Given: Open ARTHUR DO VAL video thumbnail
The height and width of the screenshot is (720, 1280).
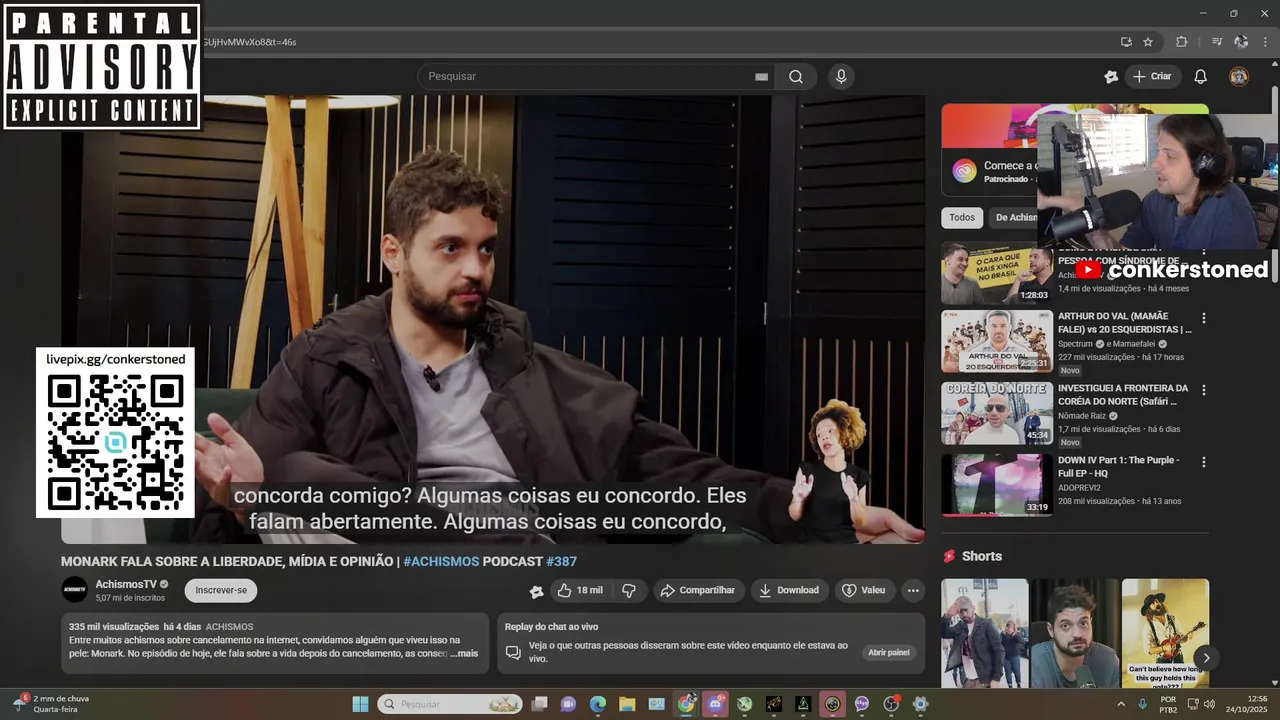Looking at the screenshot, I should pyautogui.click(x=996, y=341).
